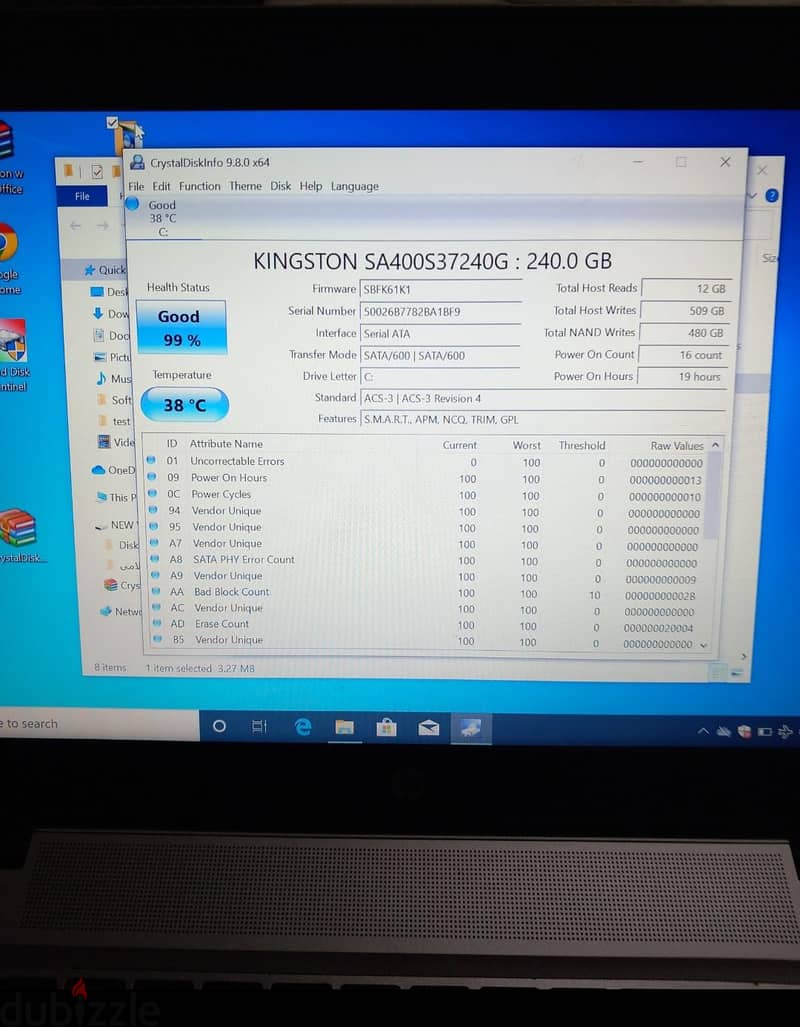Select This PC in File Explorer sidebar
The image size is (800, 1027).
pyautogui.click(x=116, y=497)
